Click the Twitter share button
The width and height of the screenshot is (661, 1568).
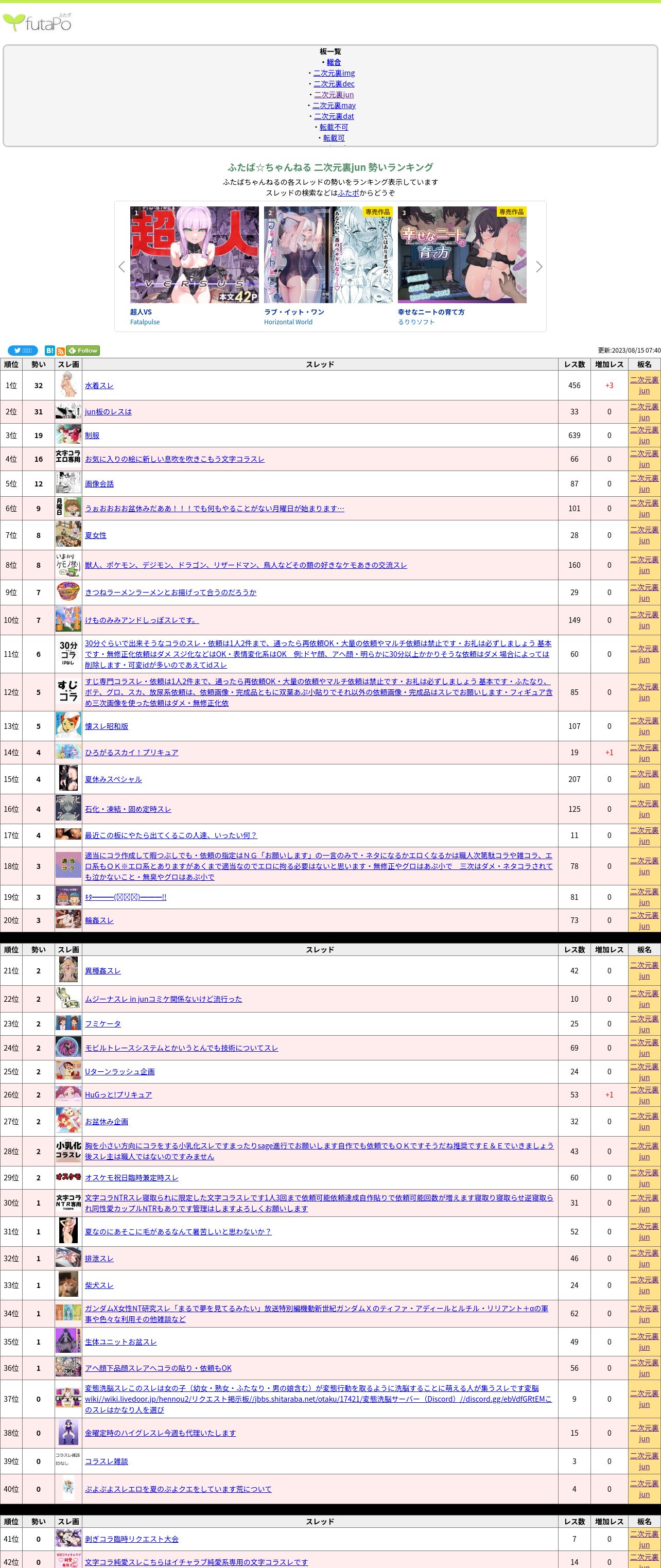(23, 351)
